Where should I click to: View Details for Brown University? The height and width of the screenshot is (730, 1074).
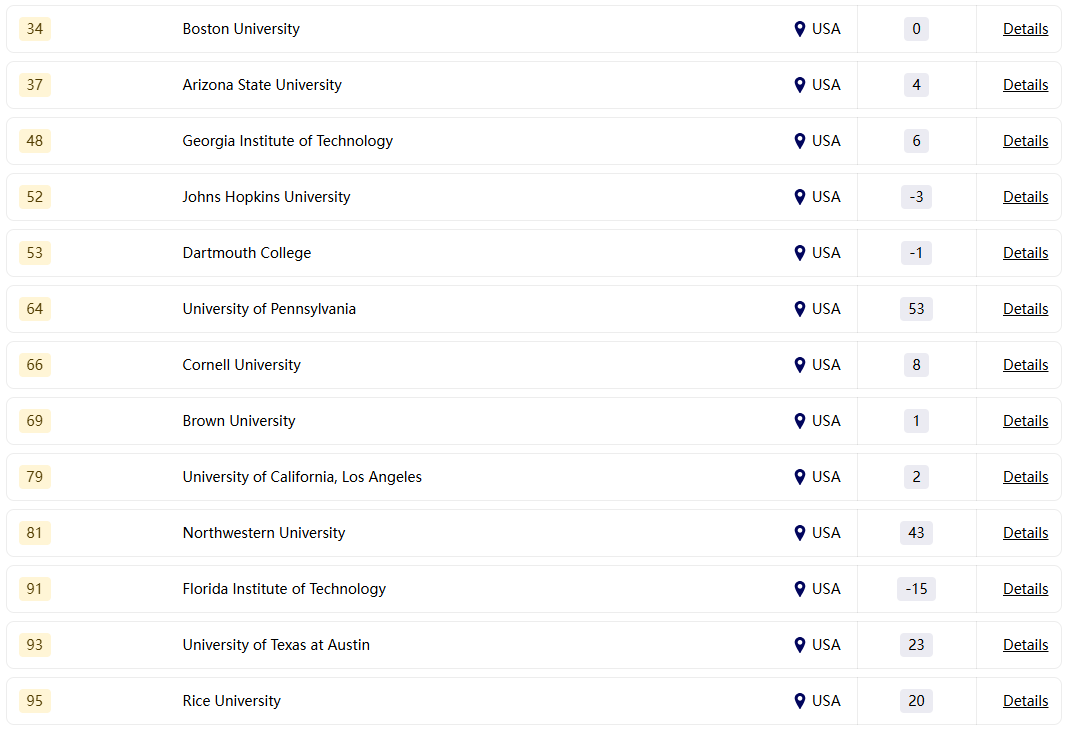click(1025, 421)
